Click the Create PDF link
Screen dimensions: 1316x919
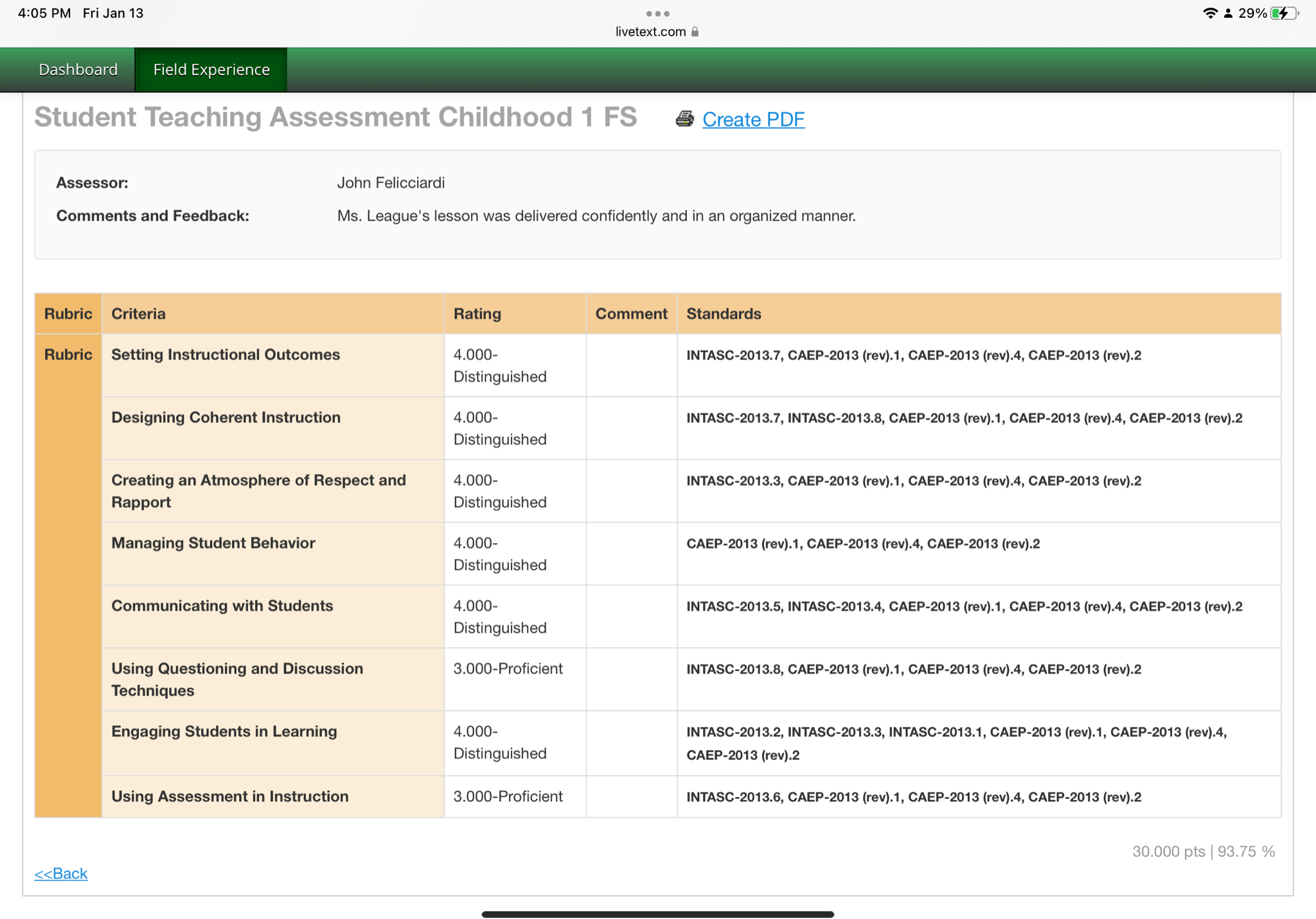(753, 120)
